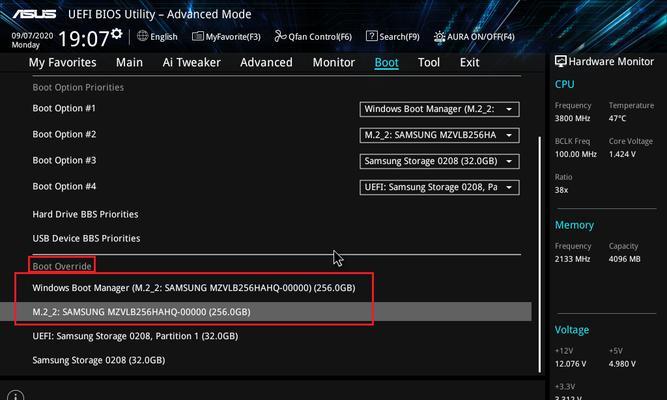The height and width of the screenshot is (400, 667).
Task: Click the Ratio value 38x
Action: coord(562,190)
